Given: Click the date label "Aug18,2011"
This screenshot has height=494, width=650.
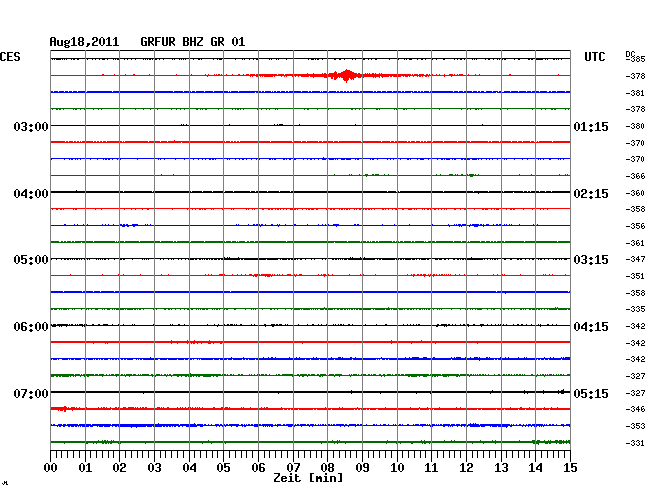Looking at the screenshot, I should 84,42.
